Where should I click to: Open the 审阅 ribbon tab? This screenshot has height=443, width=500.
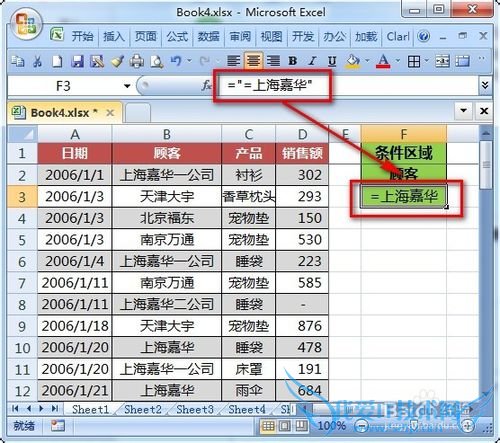coord(240,36)
